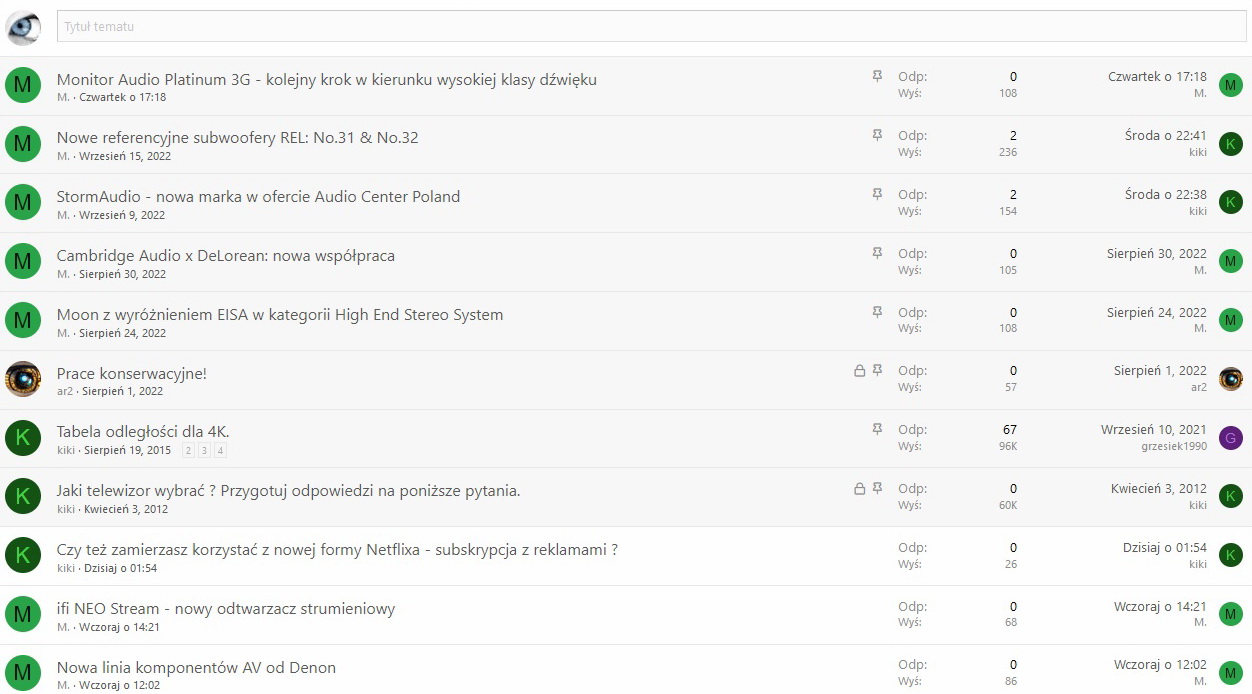Screen dimensions: 1252x694
Task: Open Cambridge Audio x DeLorean thread
Action: (226, 255)
